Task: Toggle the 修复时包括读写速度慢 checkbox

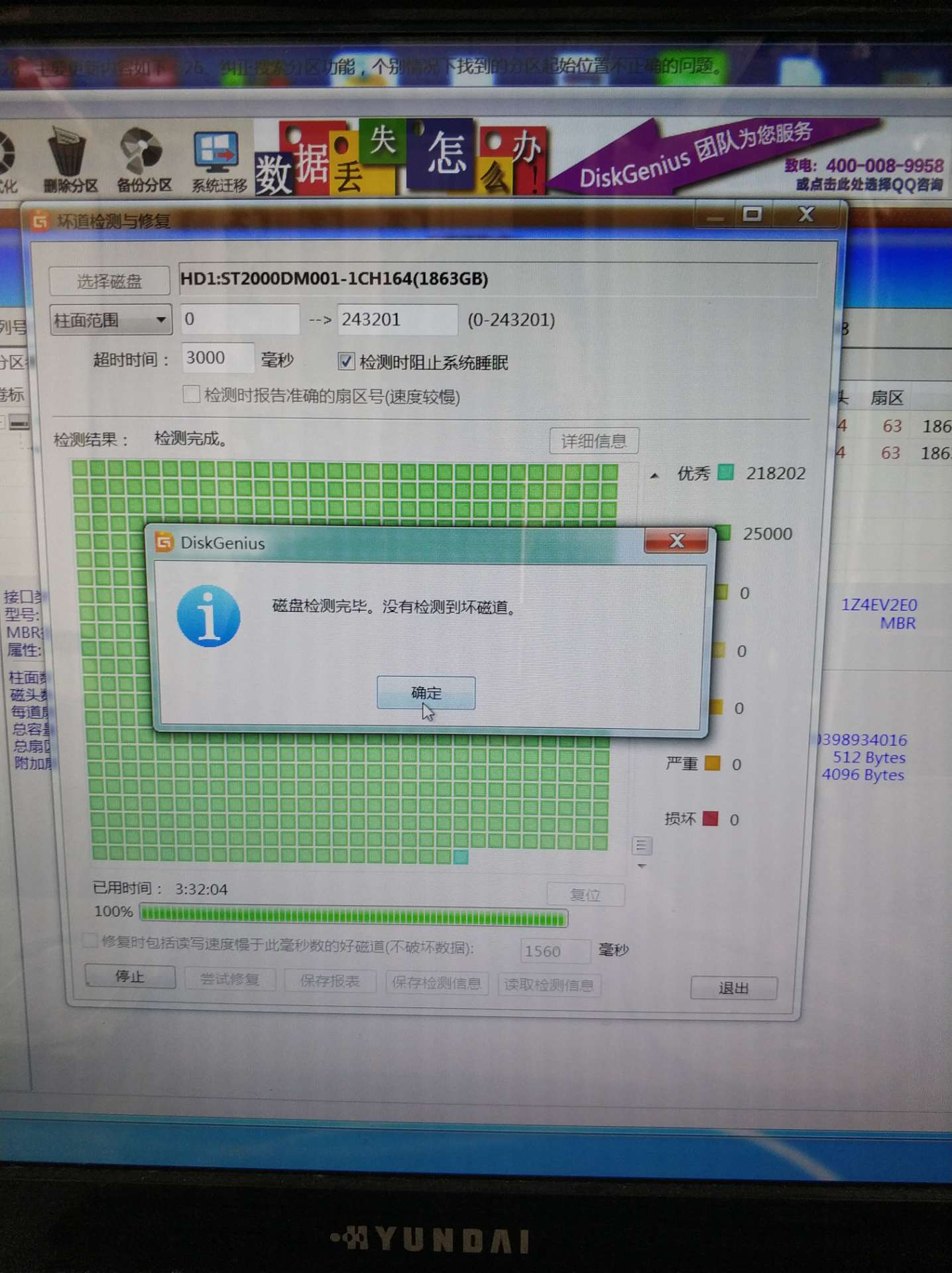Action: click(x=89, y=941)
